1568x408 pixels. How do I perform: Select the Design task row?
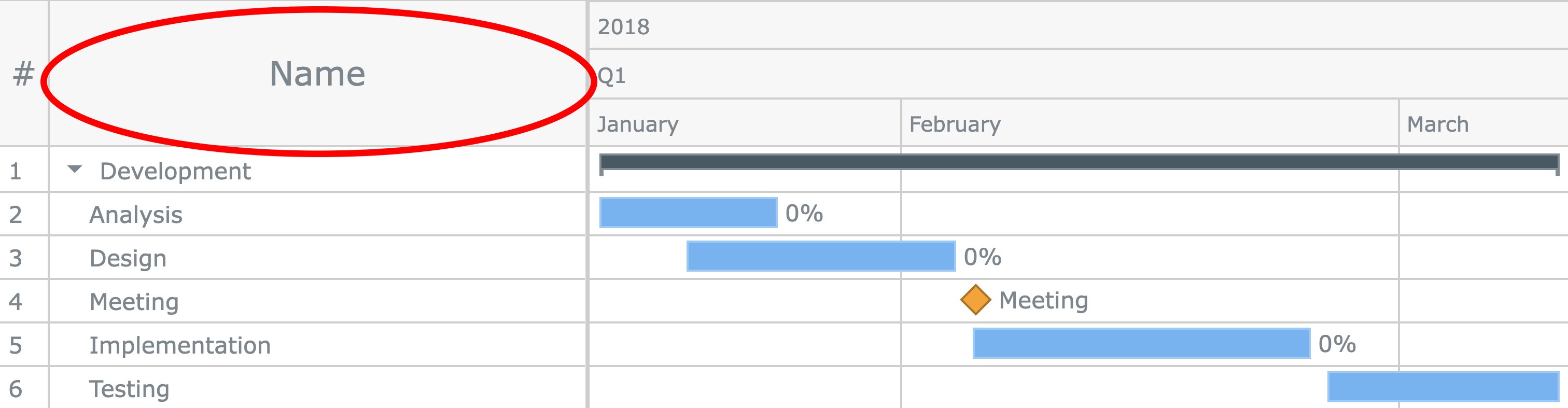[x=128, y=258]
